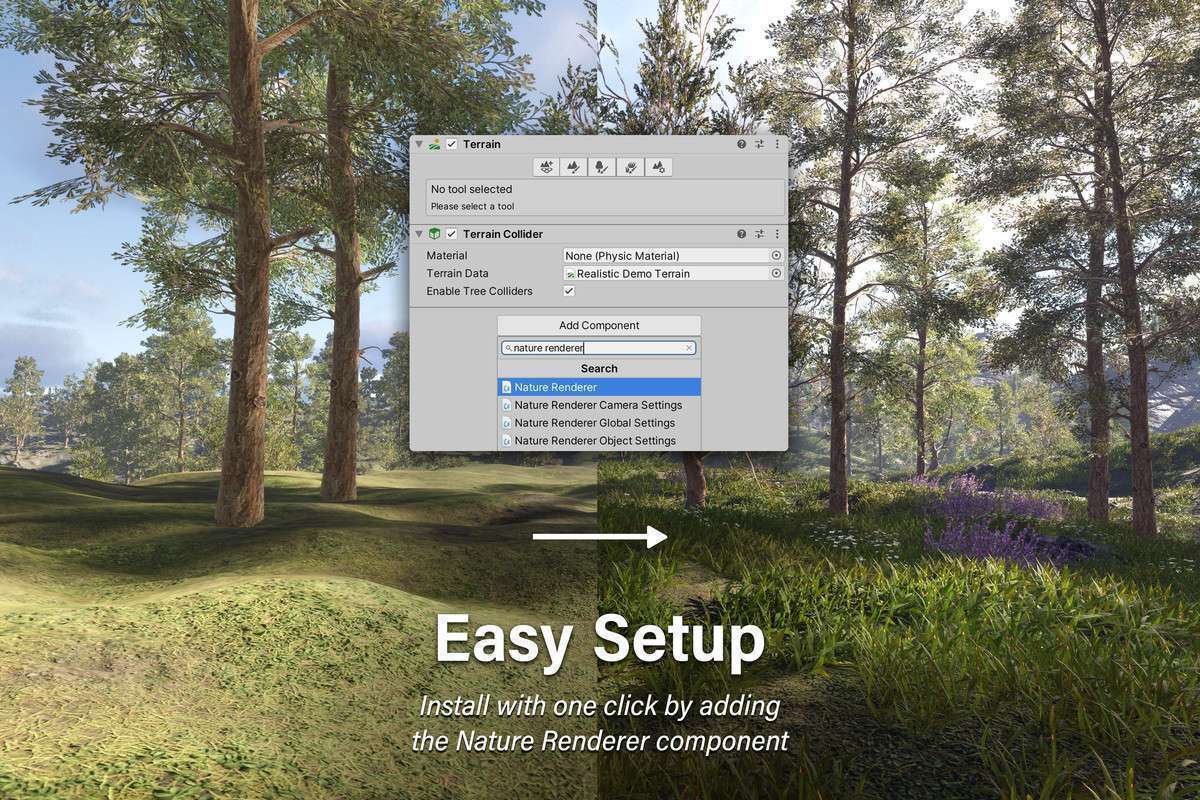This screenshot has width=1200, height=800.
Task: Open presets for Terrain component
Action: click(x=759, y=144)
